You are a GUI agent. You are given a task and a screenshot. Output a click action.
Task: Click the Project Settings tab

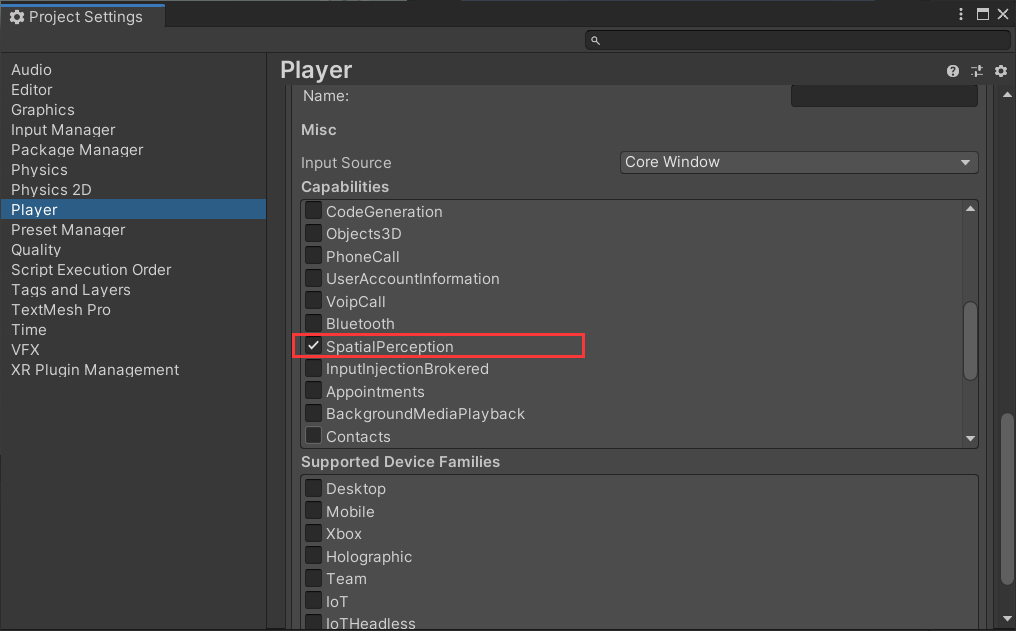pyautogui.click(x=78, y=17)
